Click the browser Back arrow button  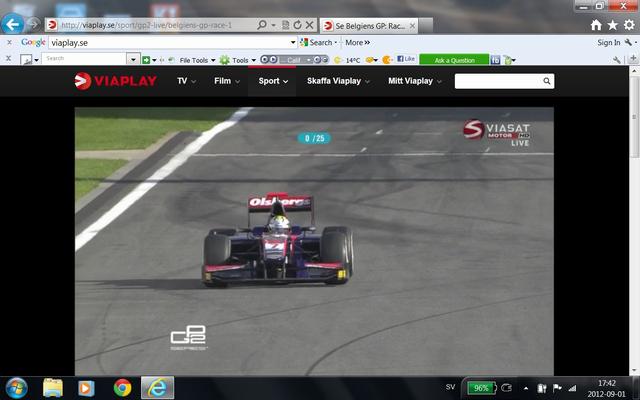pos(13,24)
